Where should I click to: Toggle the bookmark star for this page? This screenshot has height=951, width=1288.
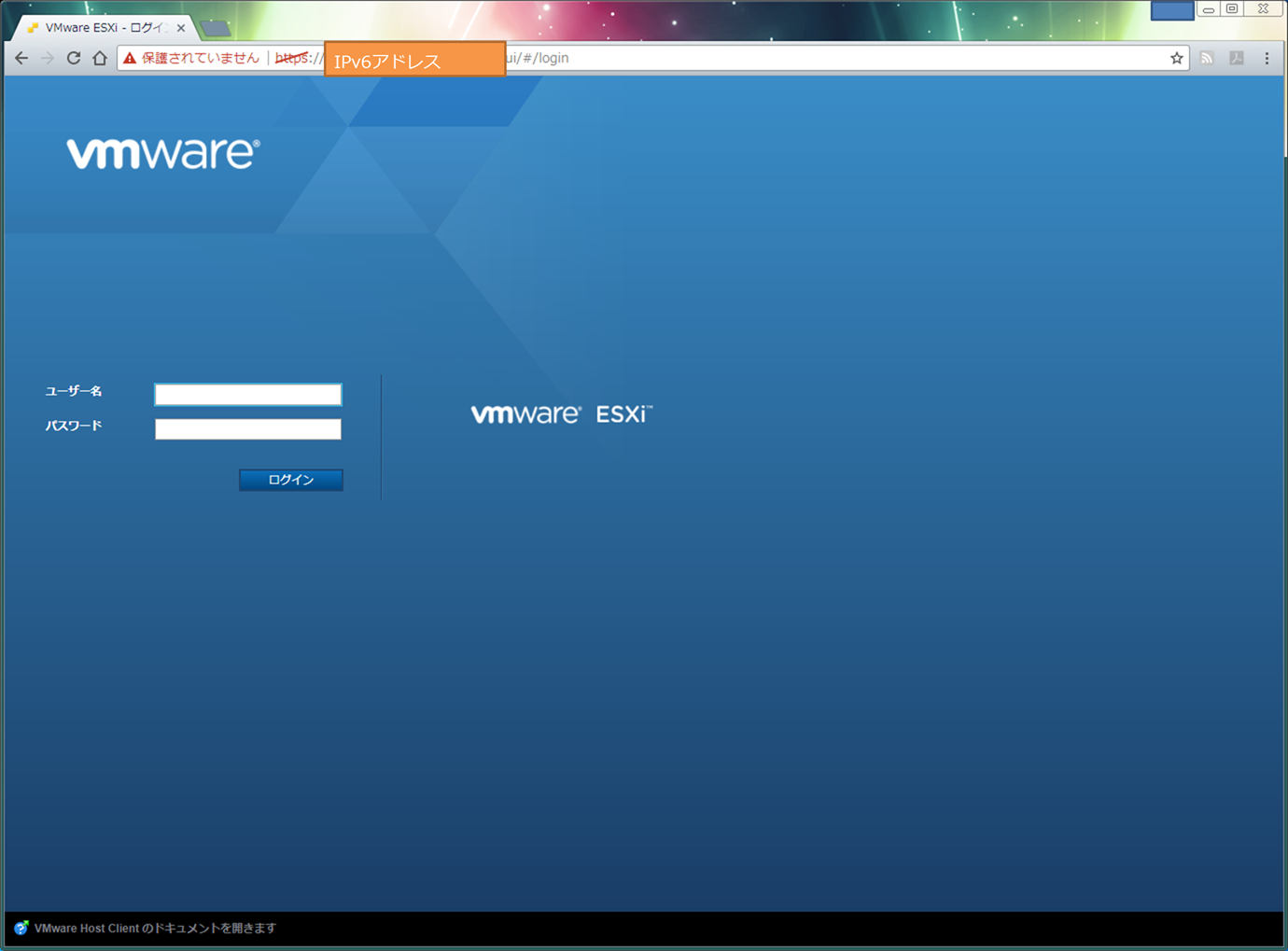[1175, 57]
